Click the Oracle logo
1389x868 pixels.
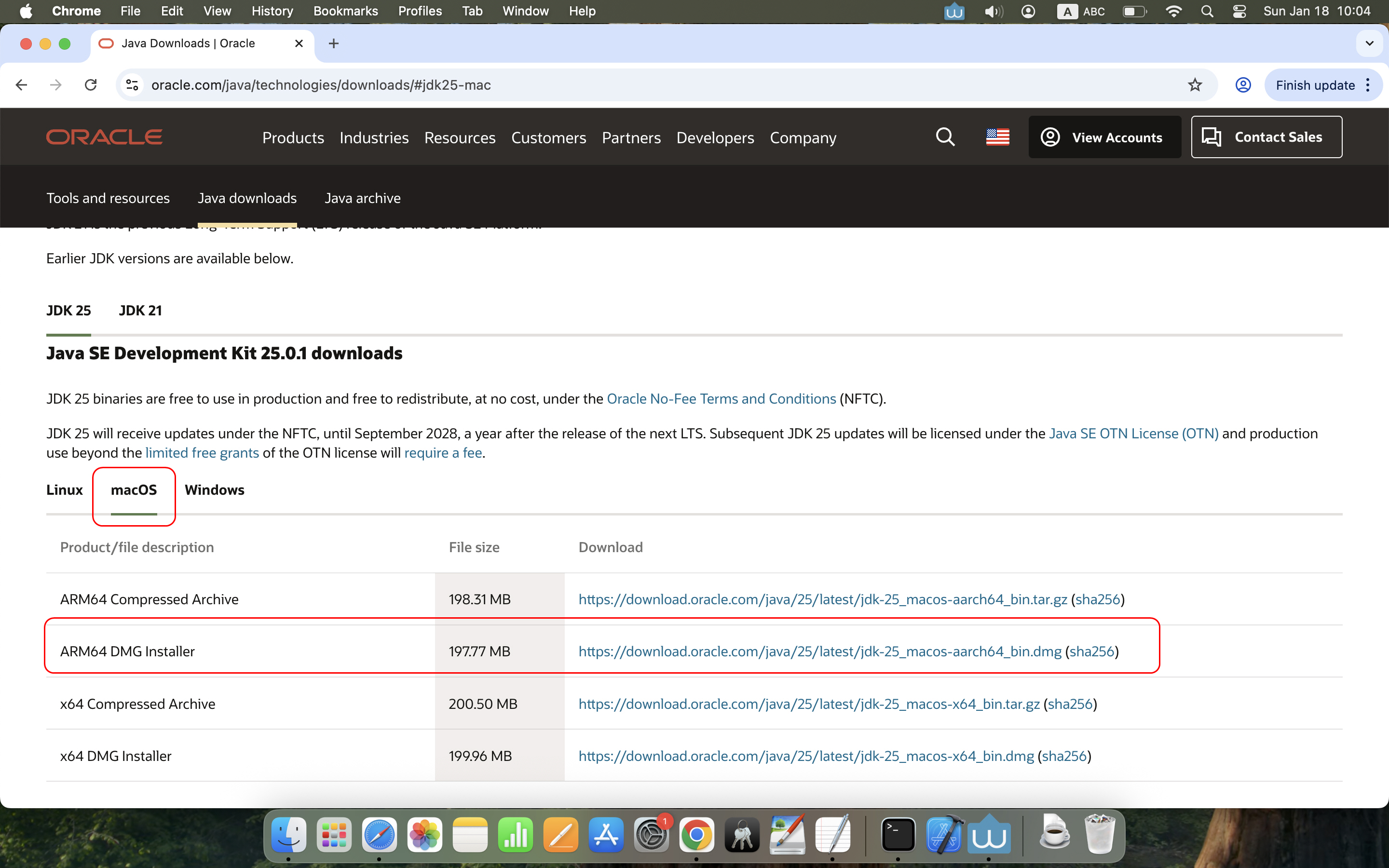pos(105,137)
